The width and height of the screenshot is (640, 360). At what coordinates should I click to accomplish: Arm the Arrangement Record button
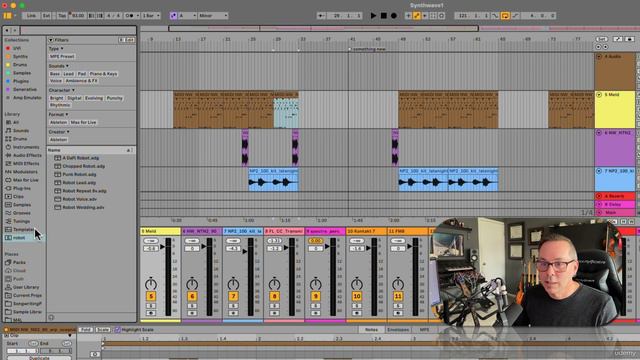pyautogui.click(x=393, y=16)
